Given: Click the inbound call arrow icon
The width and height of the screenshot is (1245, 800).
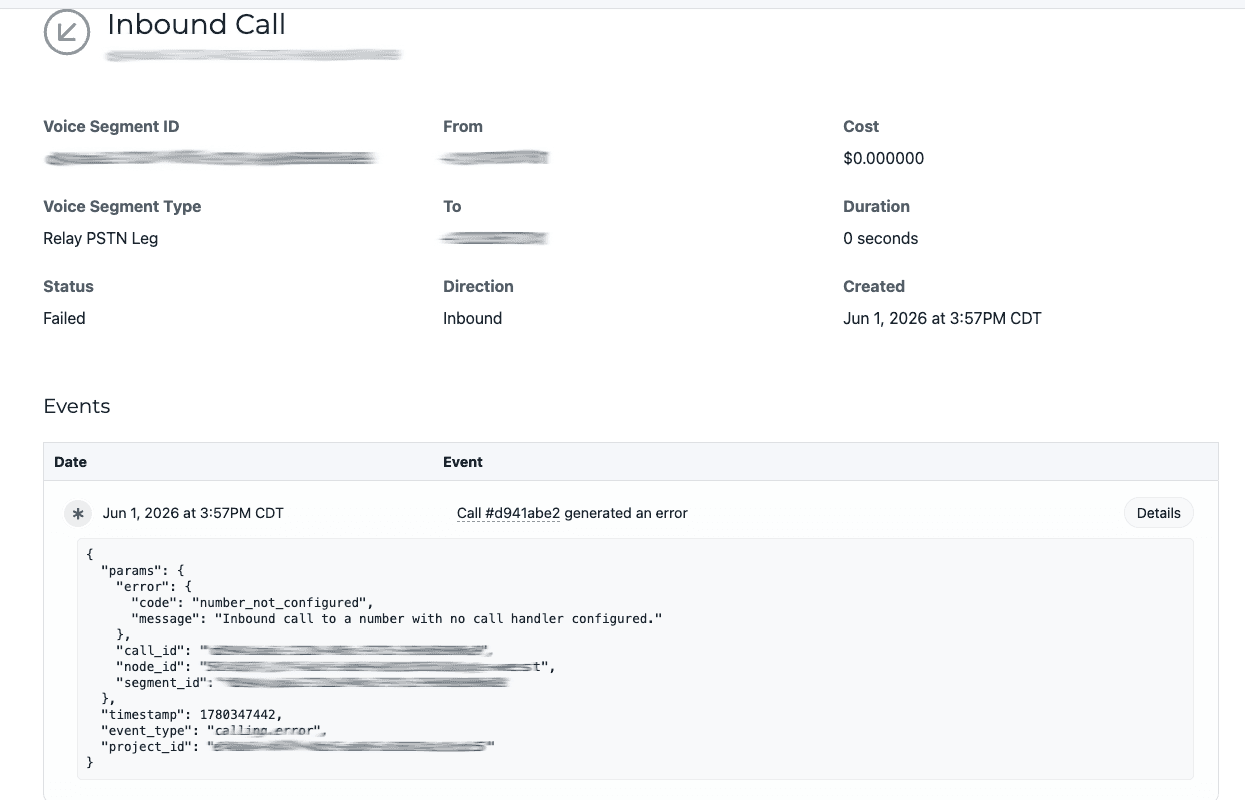Looking at the screenshot, I should click(x=67, y=32).
